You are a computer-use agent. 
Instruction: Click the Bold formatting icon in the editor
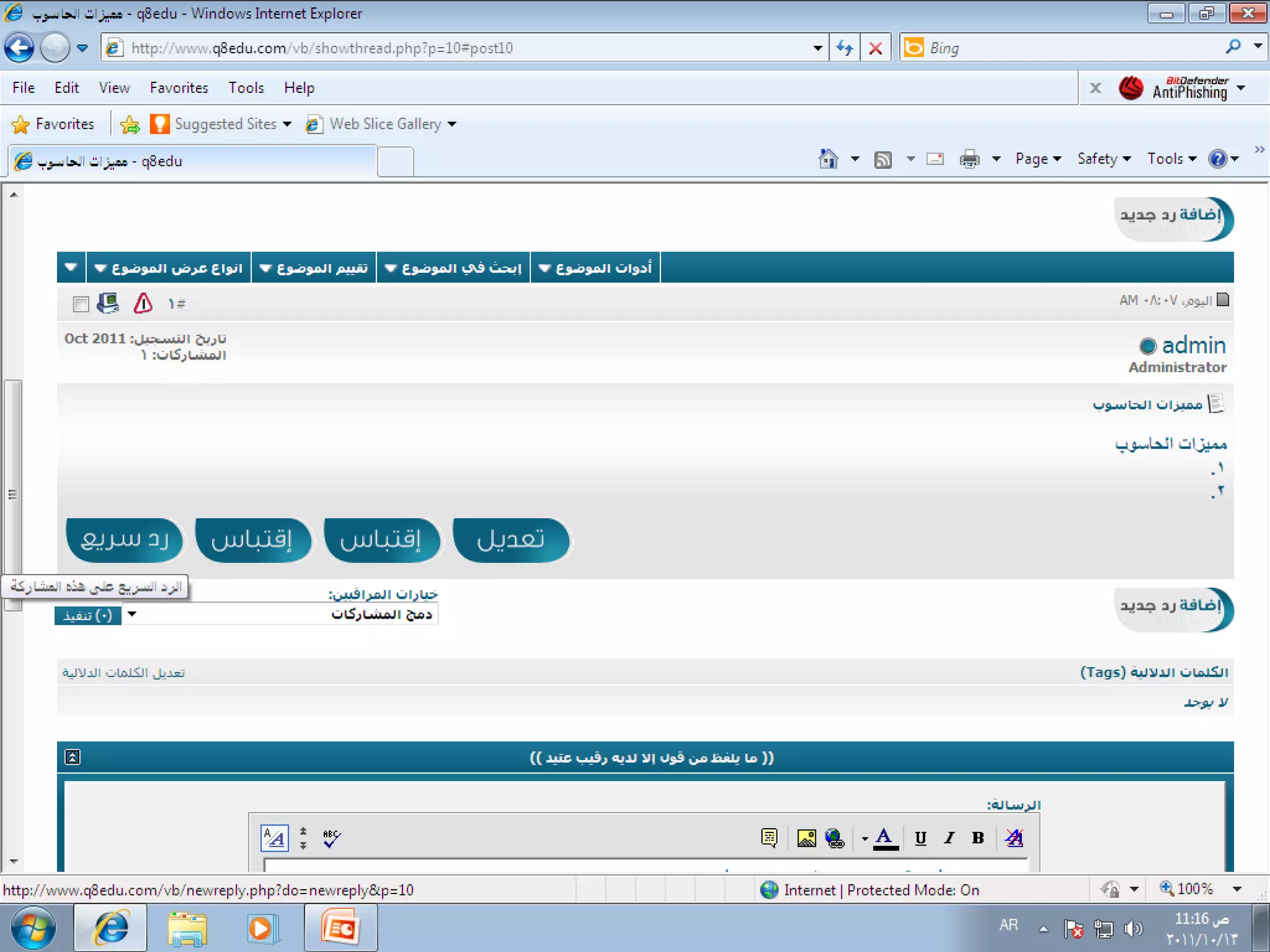click(x=978, y=838)
